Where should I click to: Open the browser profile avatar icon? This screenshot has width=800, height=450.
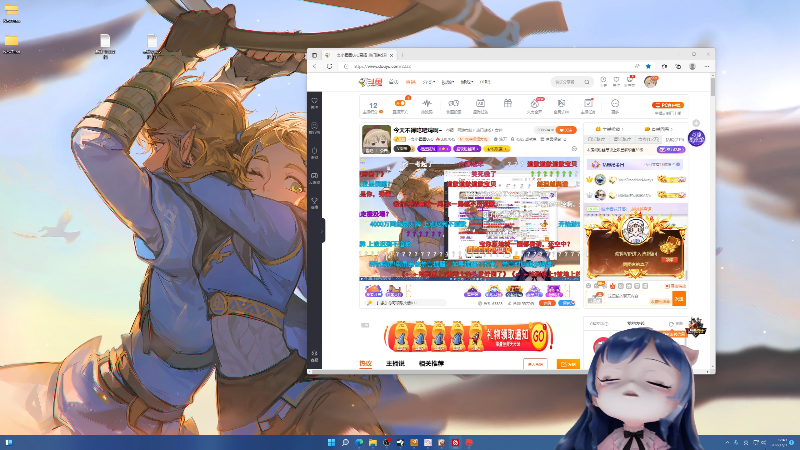692,66
